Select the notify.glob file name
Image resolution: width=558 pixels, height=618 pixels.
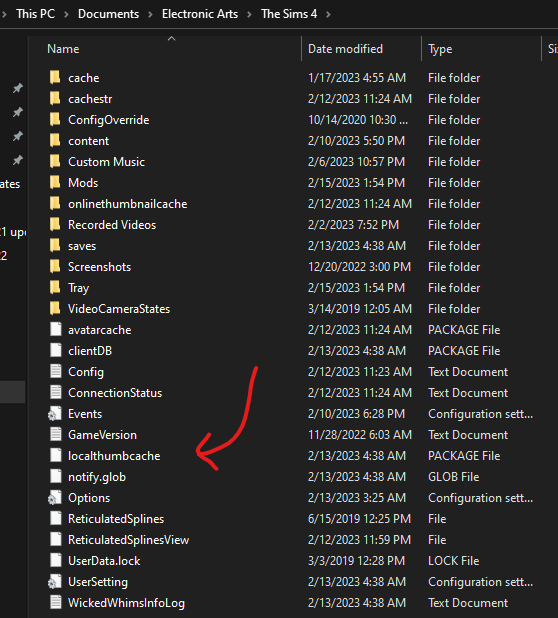[x=97, y=477]
